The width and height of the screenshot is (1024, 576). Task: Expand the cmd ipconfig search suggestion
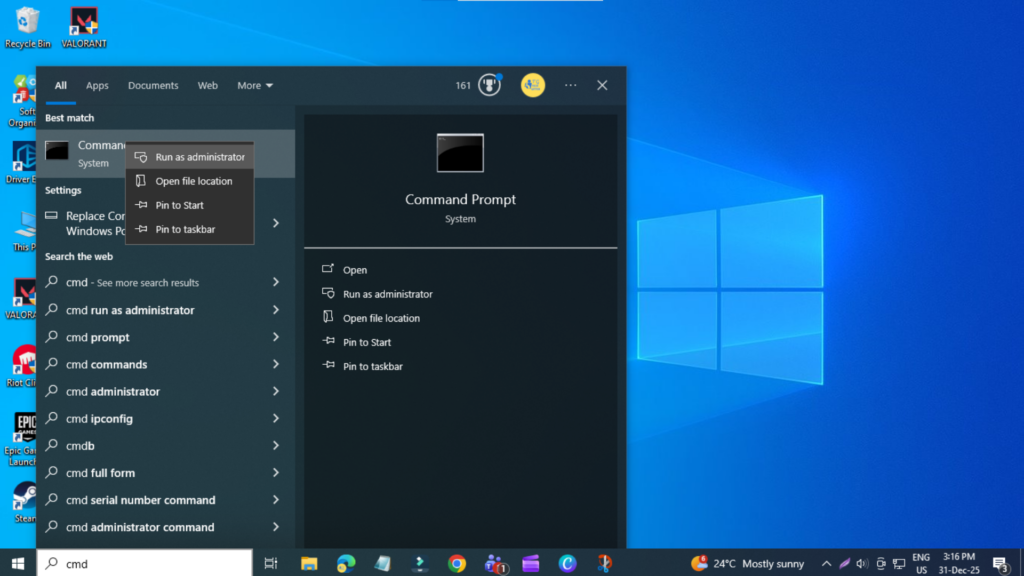click(275, 418)
